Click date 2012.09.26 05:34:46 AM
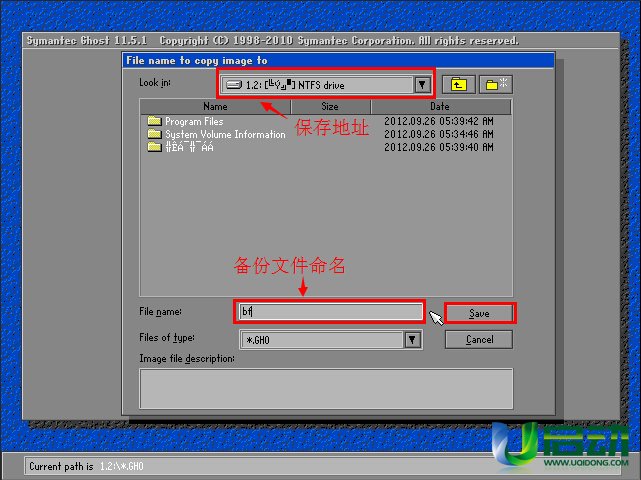 coord(439,134)
